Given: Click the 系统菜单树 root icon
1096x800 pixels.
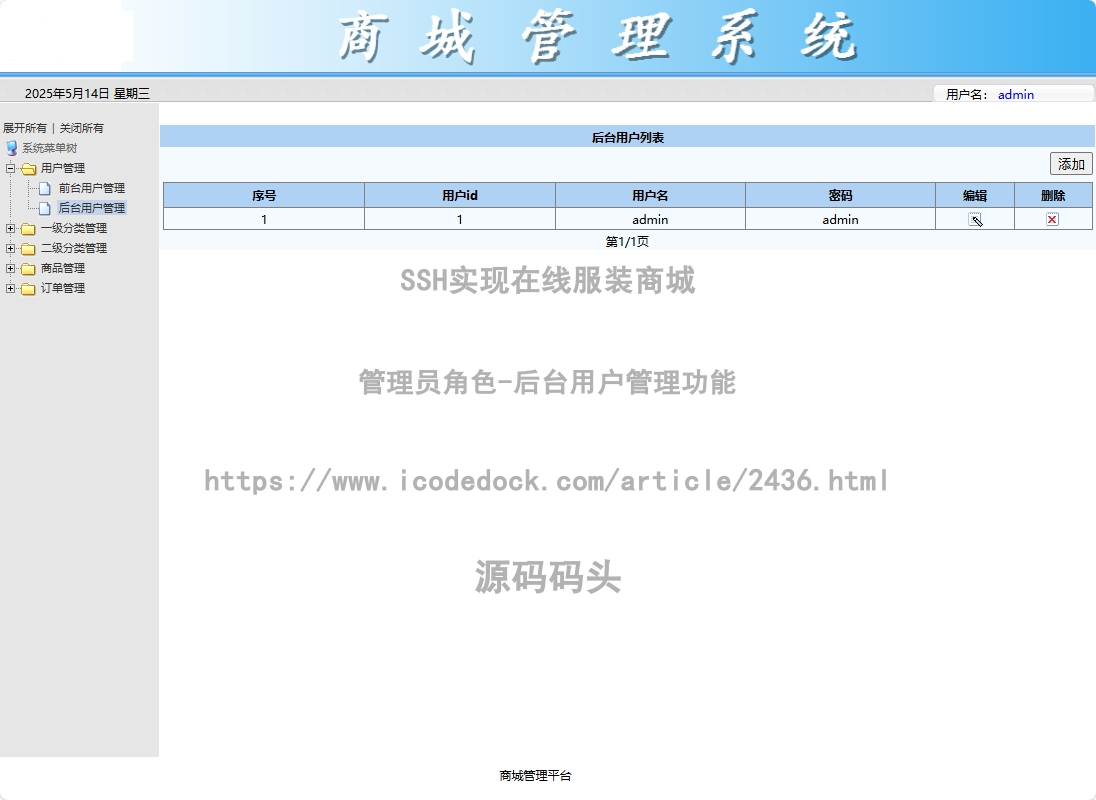Looking at the screenshot, I should (12, 148).
